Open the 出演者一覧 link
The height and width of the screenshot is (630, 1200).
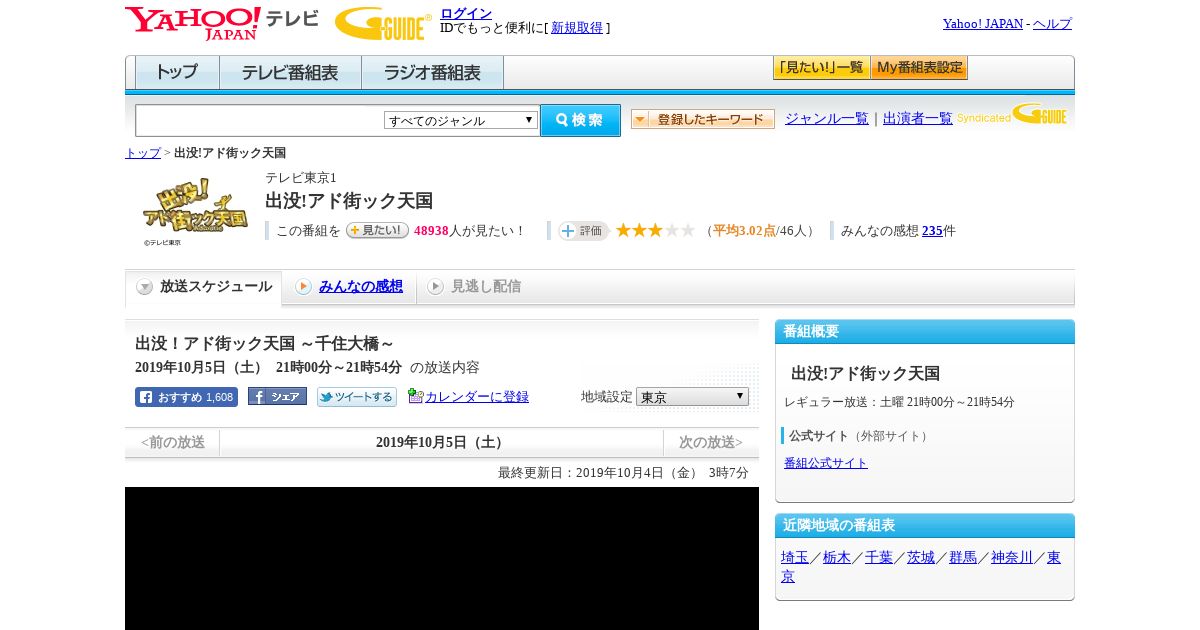pyautogui.click(x=918, y=119)
